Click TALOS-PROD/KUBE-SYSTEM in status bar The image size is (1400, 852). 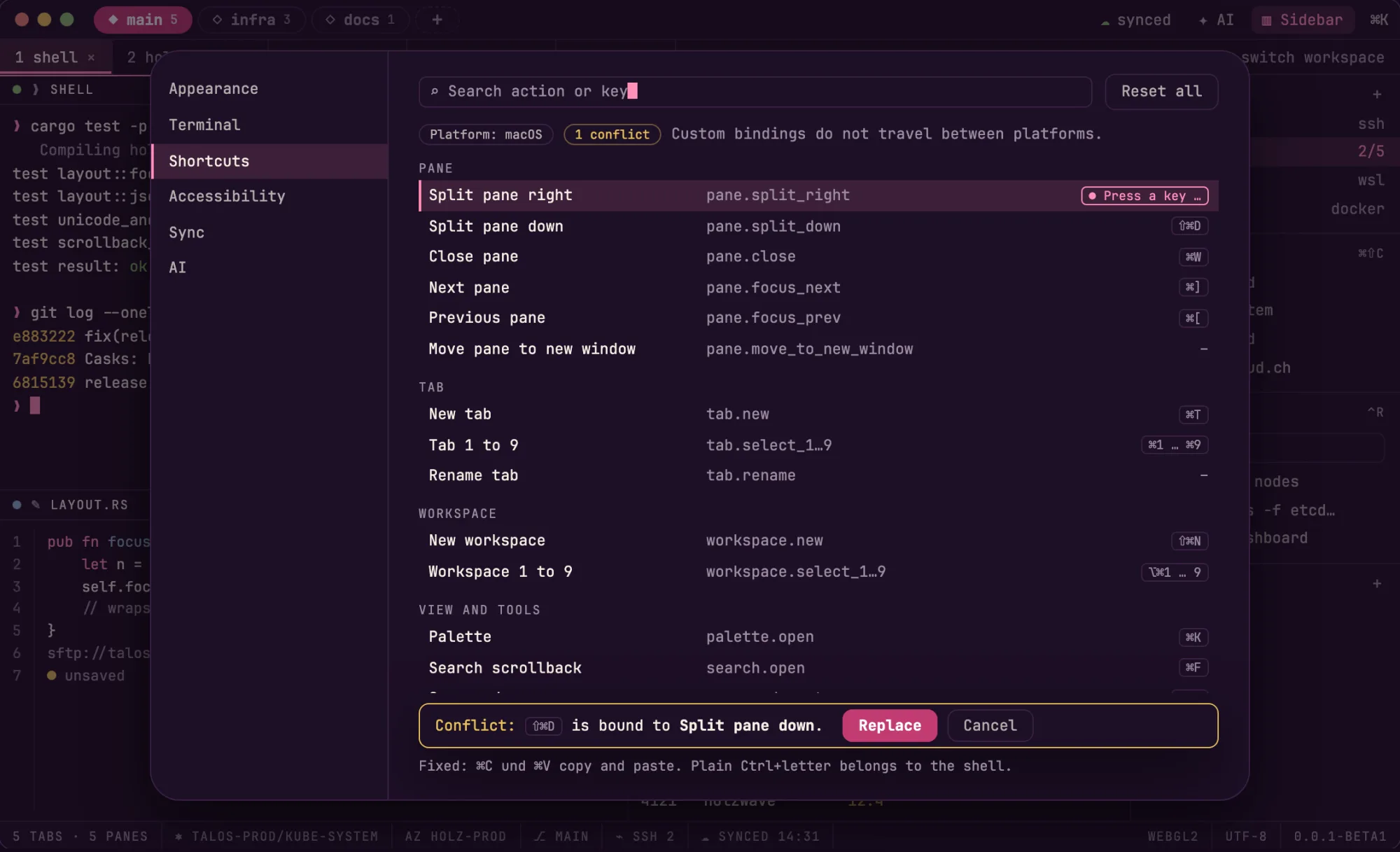tap(276, 837)
